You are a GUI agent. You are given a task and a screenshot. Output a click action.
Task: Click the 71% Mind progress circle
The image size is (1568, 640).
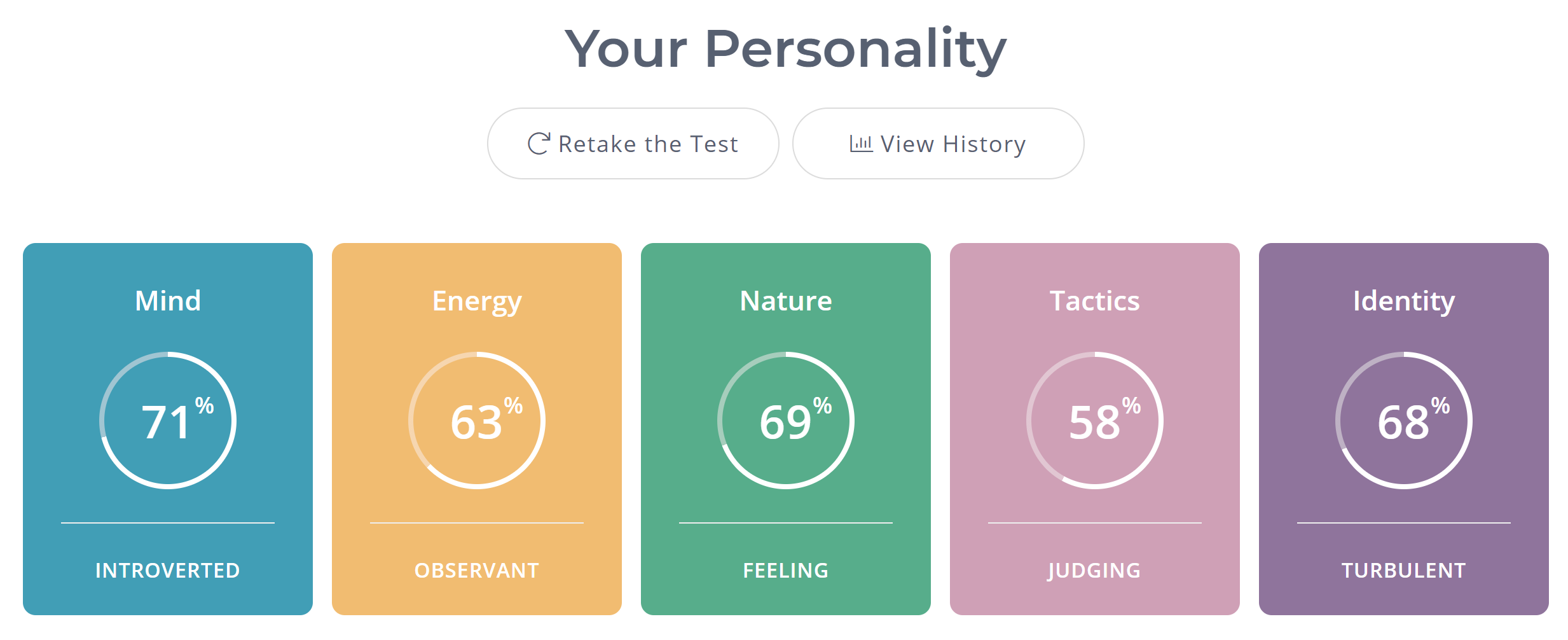(168, 421)
